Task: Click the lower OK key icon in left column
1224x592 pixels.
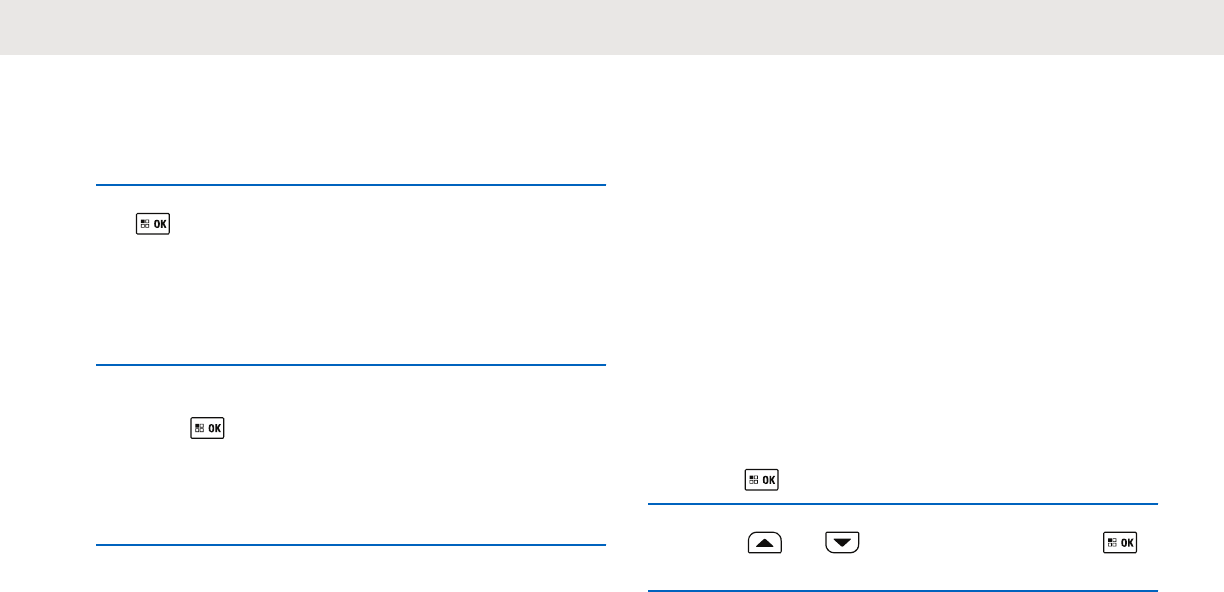Action: pyautogui.click(x=209, y=428)
